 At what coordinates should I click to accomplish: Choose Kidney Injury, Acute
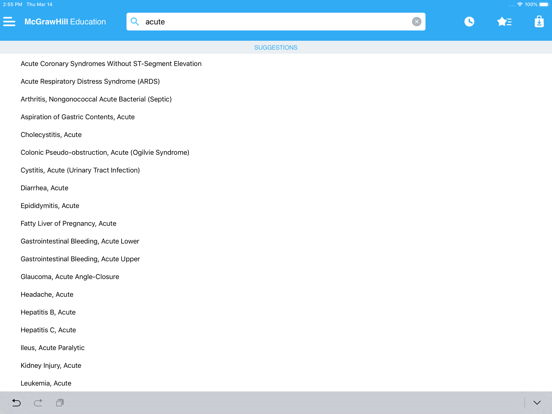tap(51, 365)
